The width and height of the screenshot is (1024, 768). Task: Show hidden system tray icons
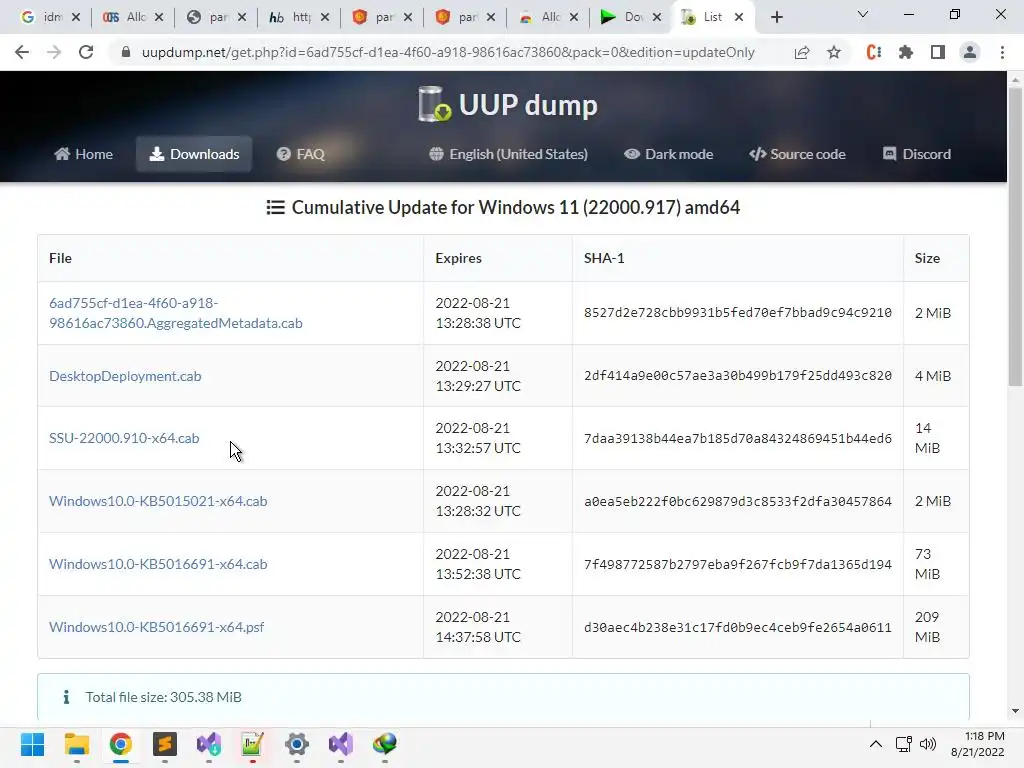click(x=876, y=744)
